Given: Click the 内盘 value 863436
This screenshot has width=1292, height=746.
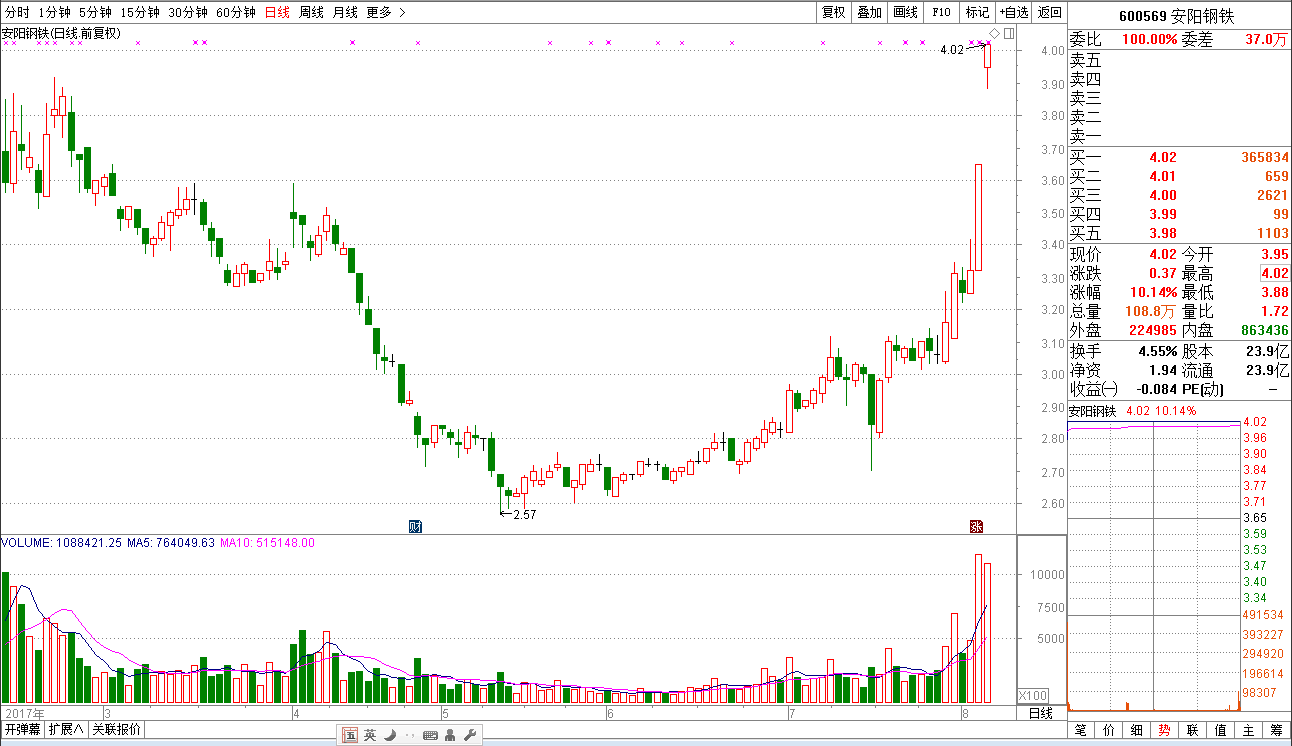Looking at the screenshot, I should coord(1264,330).
